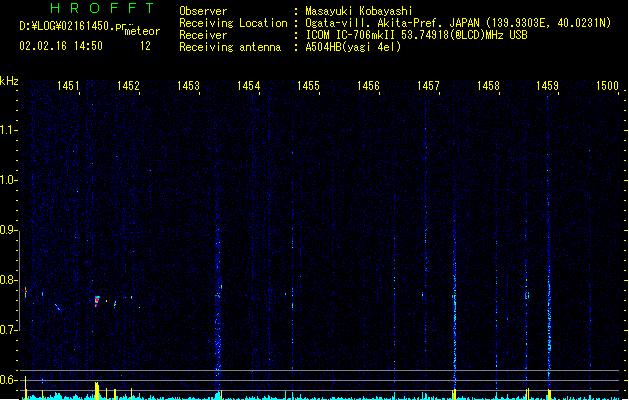Click the 0.9 frequency axis label
The height and width of the screenshot is (400, 629).
click(8, 230)
